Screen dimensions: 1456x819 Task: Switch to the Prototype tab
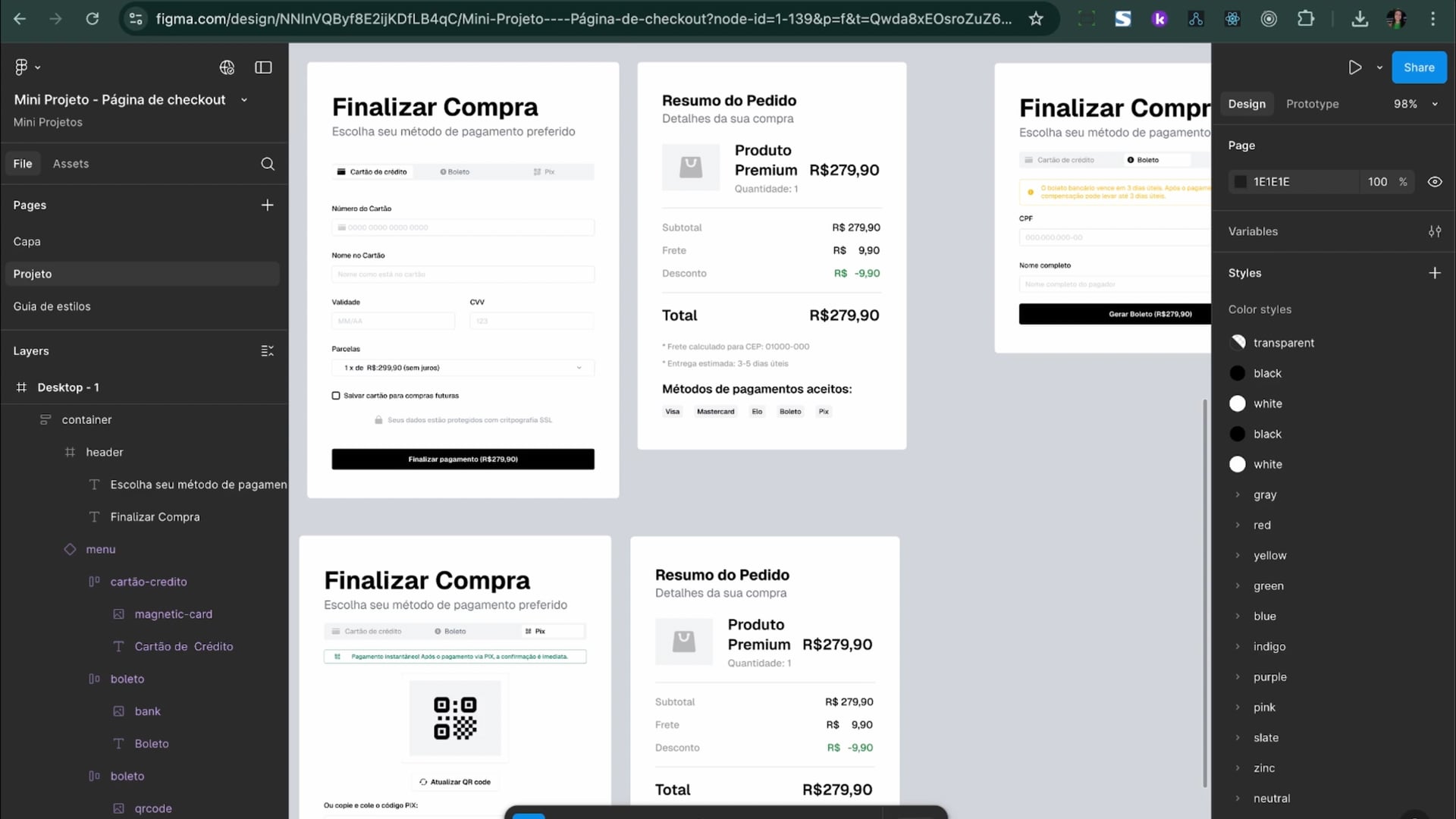pyautogui.click(x=1312, y=104)
